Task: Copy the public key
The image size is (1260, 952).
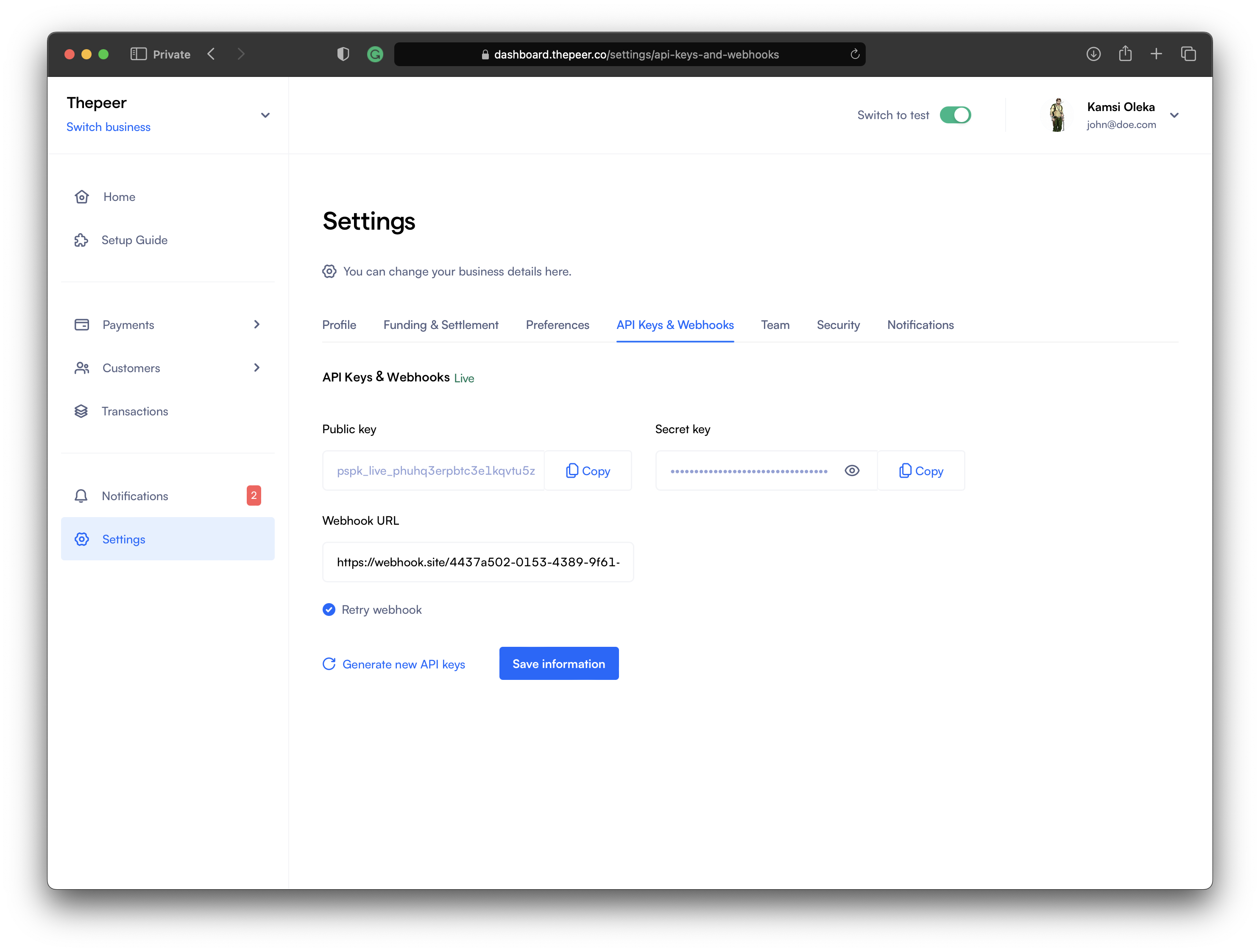Action: 588,470
